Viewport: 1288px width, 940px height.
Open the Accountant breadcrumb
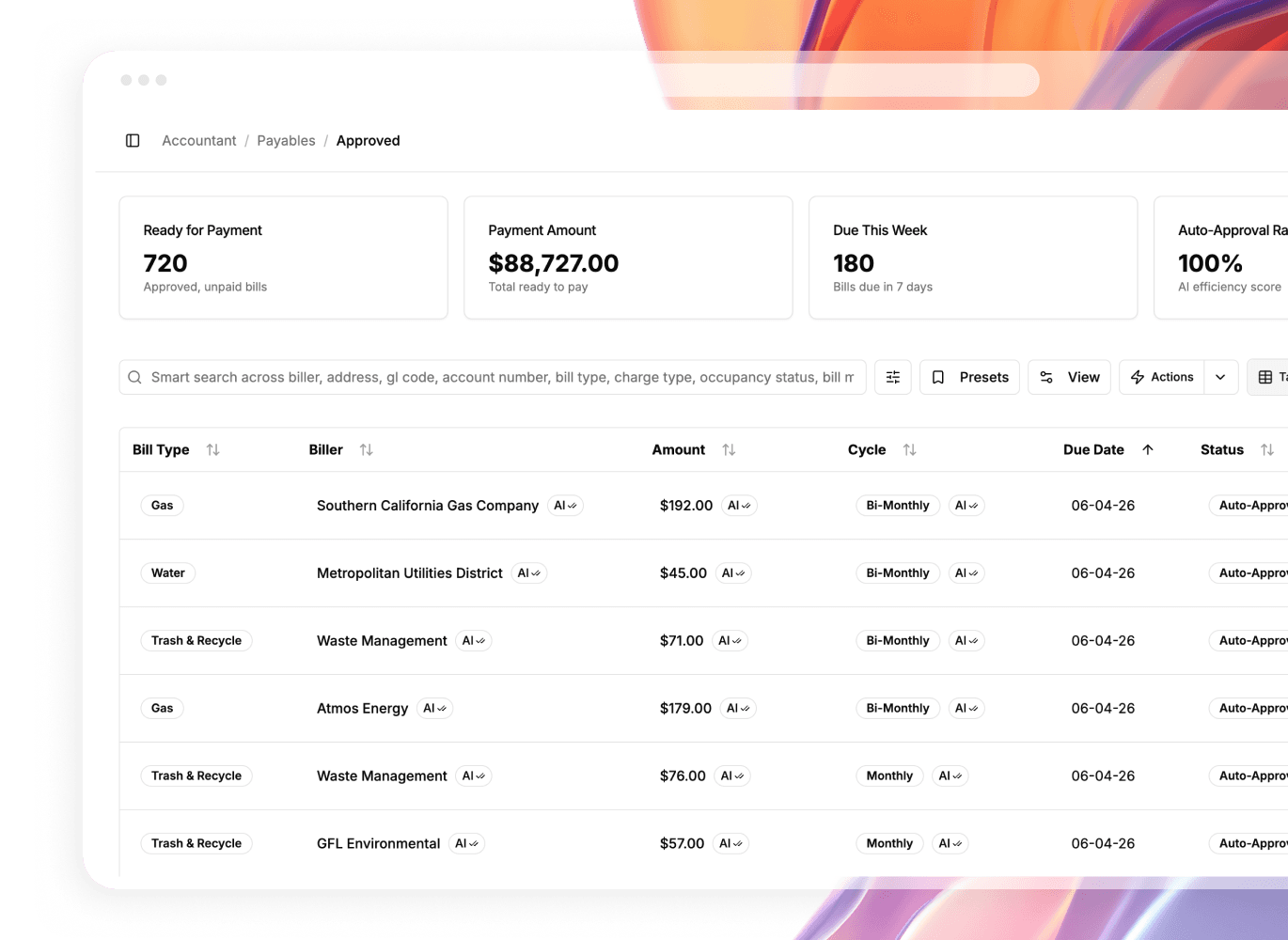pyautogui.click(x=199, y=141)
